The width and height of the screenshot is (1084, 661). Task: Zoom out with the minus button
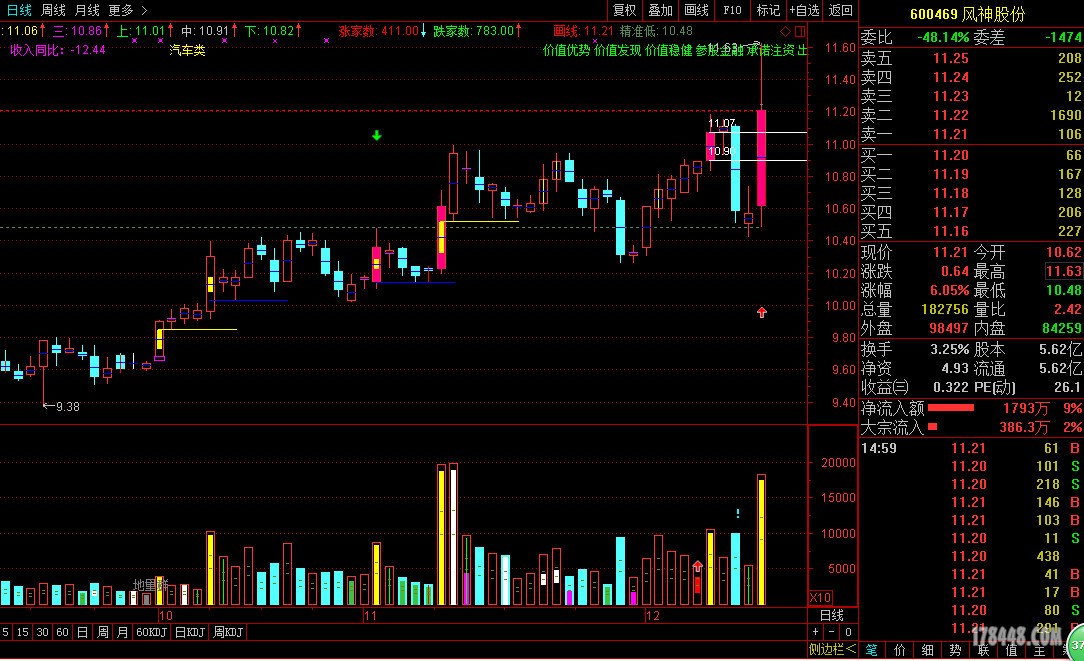832,632
